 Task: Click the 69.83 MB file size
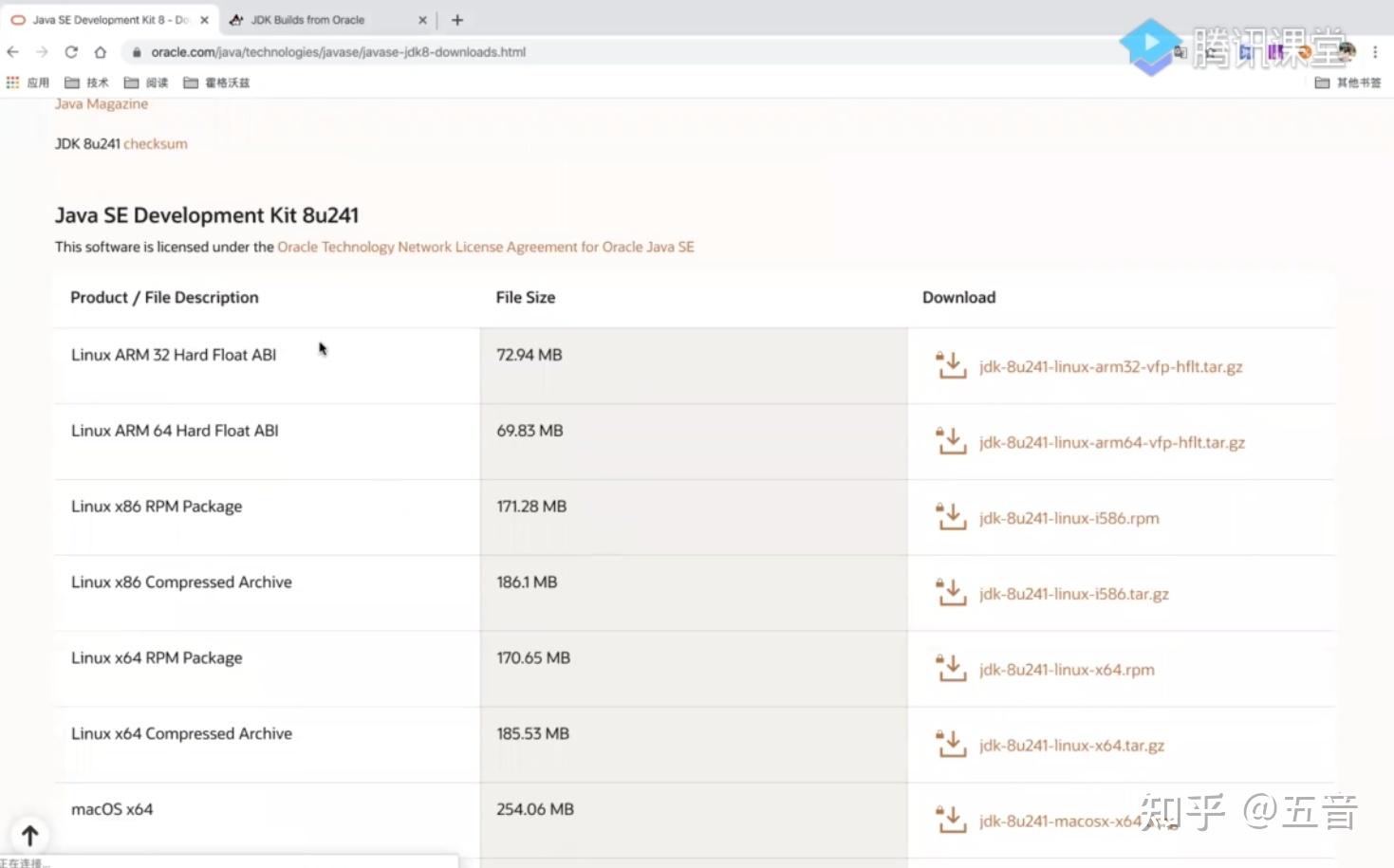click(530, 431)
